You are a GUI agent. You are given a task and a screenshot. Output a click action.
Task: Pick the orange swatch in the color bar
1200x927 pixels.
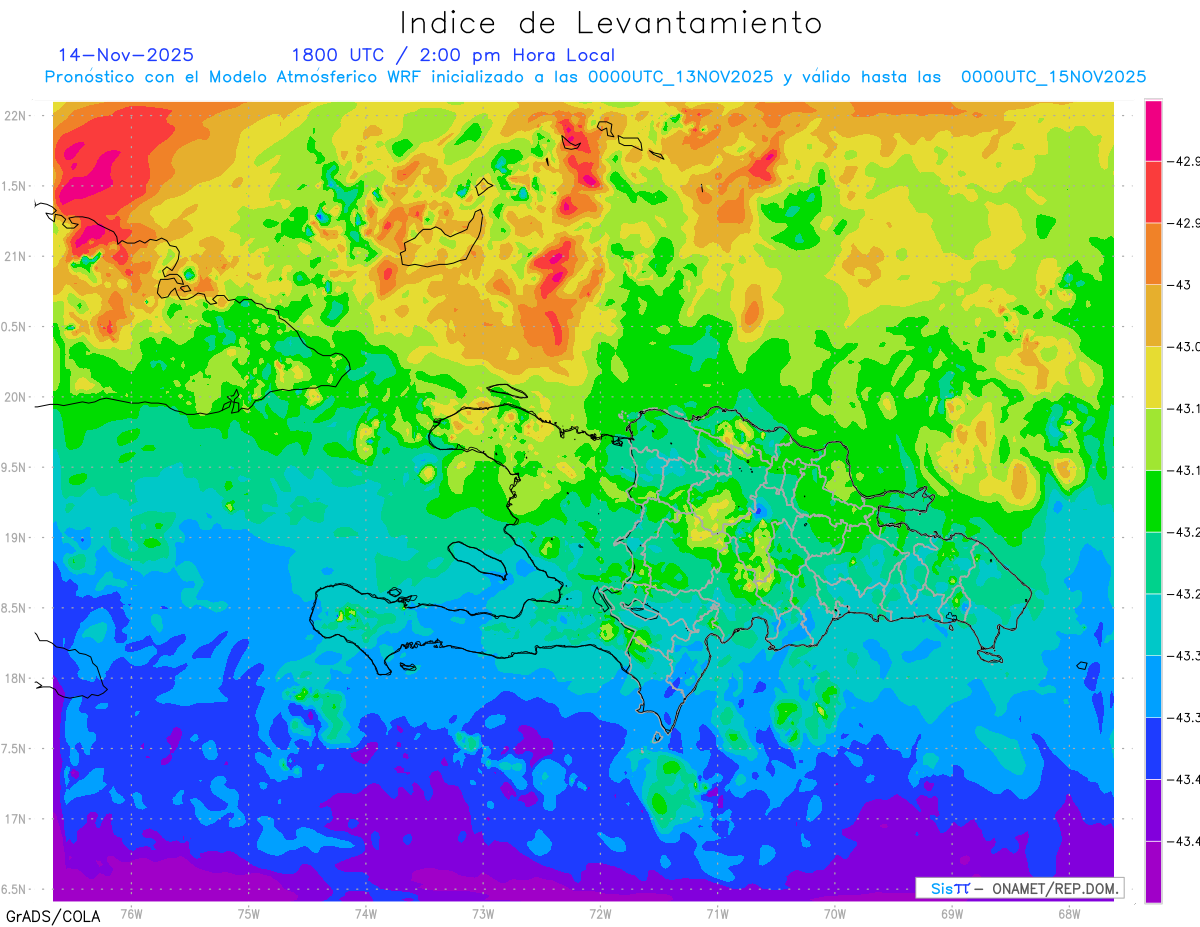tap(1153, 254)
